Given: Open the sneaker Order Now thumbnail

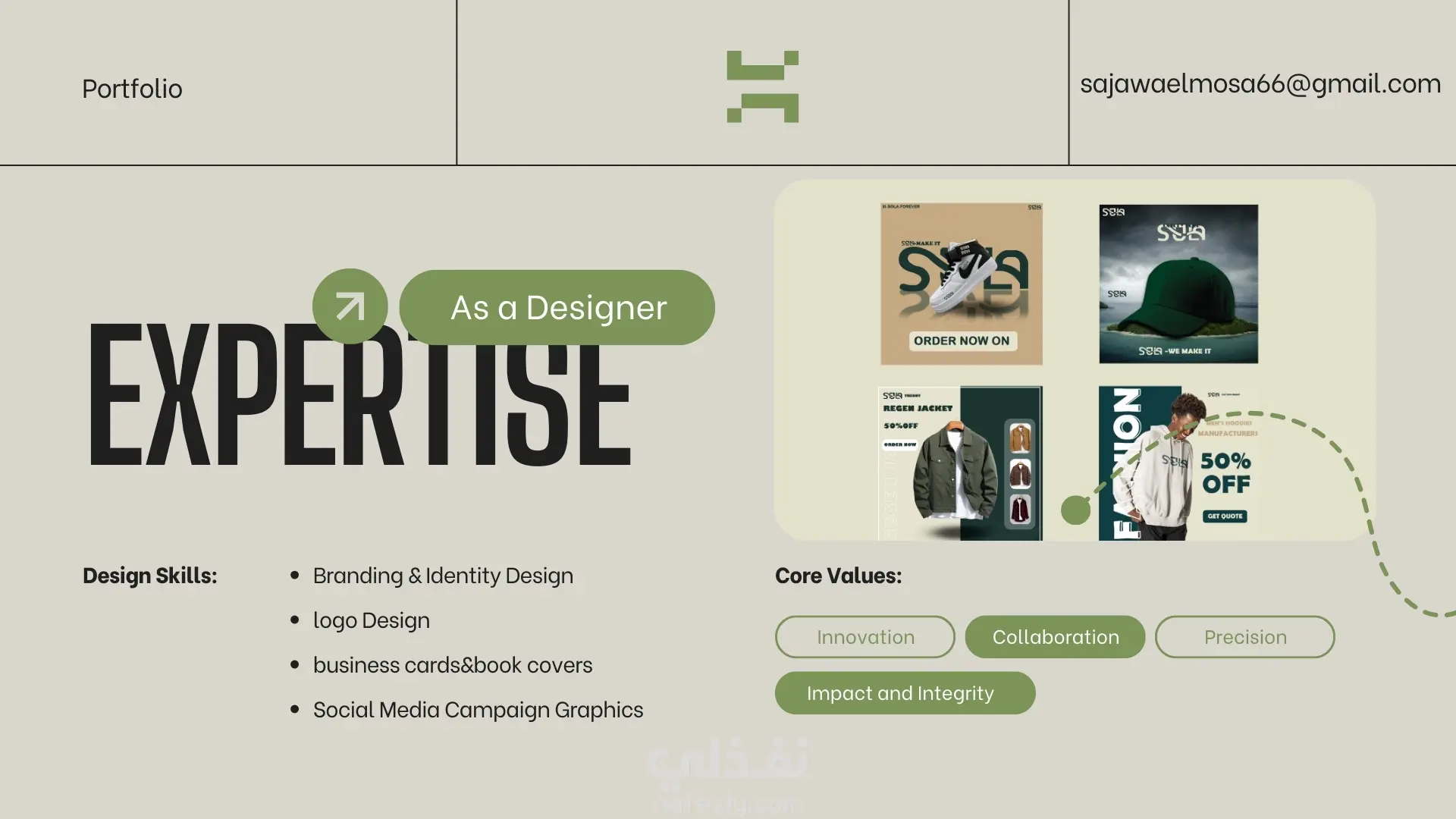Looking at the screenshot, I should [x=961, y=284].
